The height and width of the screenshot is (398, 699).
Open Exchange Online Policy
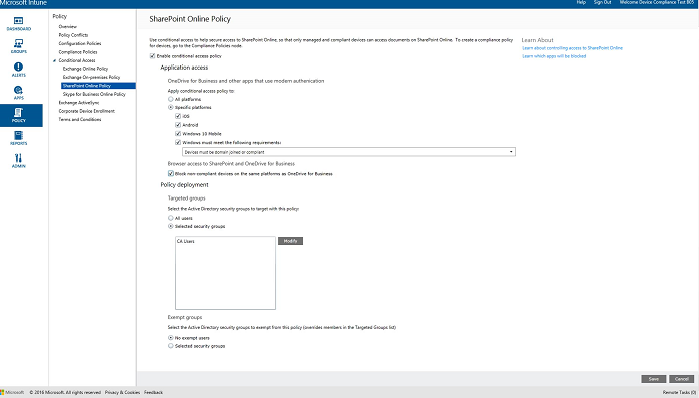85,69
